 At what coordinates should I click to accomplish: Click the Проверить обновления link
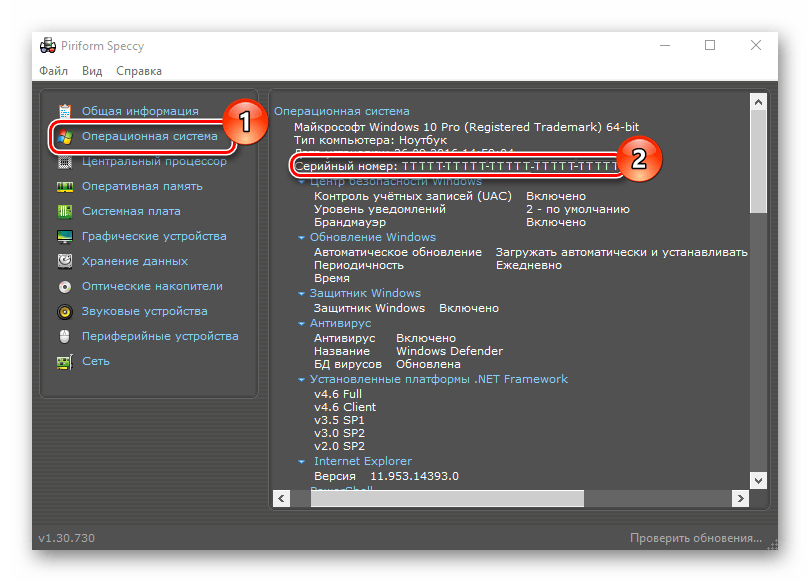coord(697,537)
